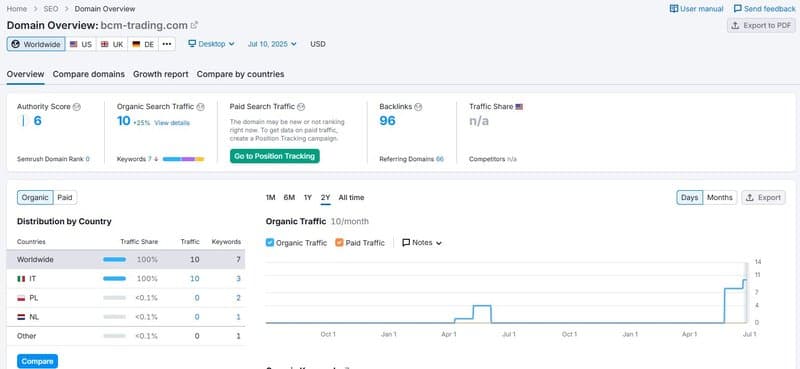This screenshot has width=800, height=369.
Task: Click the Export to PDF button
Action: 761,26
